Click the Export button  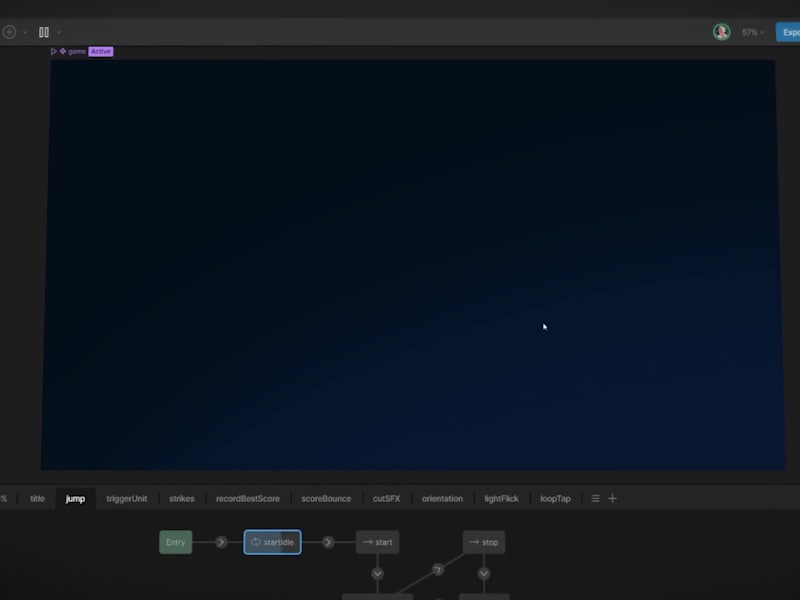[788, 32]
